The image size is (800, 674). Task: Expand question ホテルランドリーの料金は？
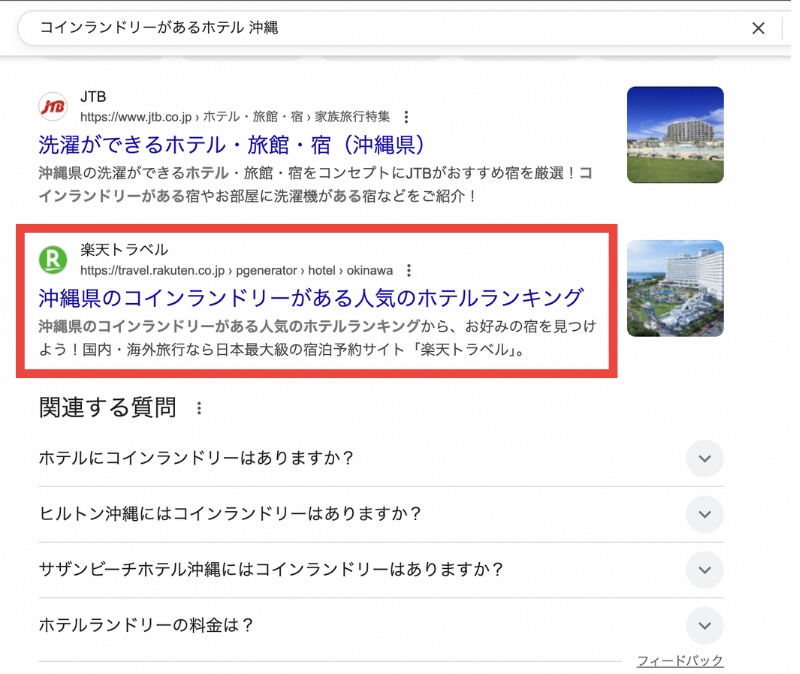(x=704, y=625)
